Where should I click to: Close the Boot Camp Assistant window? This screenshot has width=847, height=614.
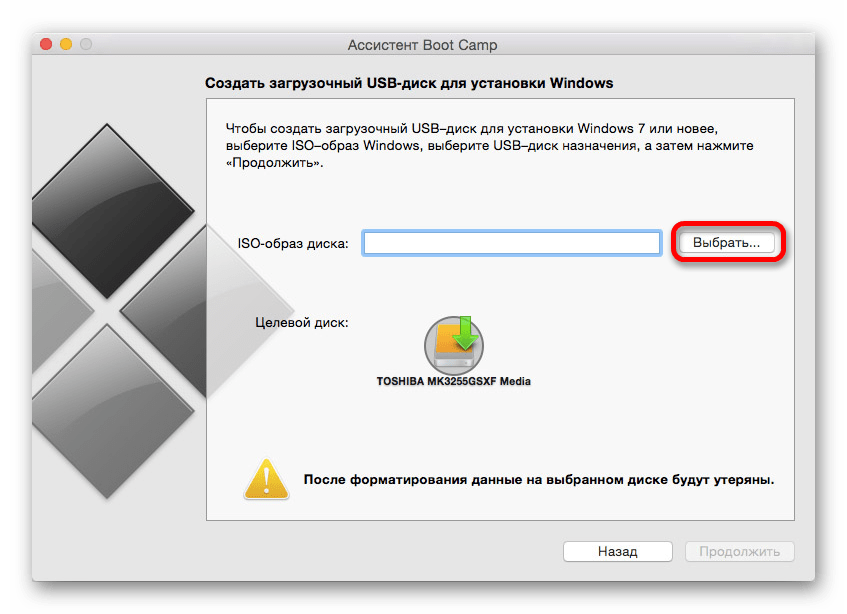tap(46, 44)
